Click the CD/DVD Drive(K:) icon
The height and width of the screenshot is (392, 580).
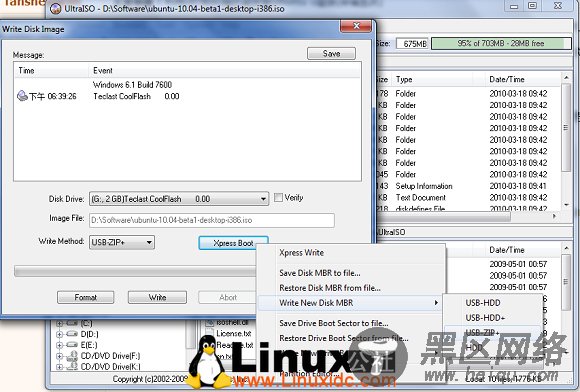72,366
